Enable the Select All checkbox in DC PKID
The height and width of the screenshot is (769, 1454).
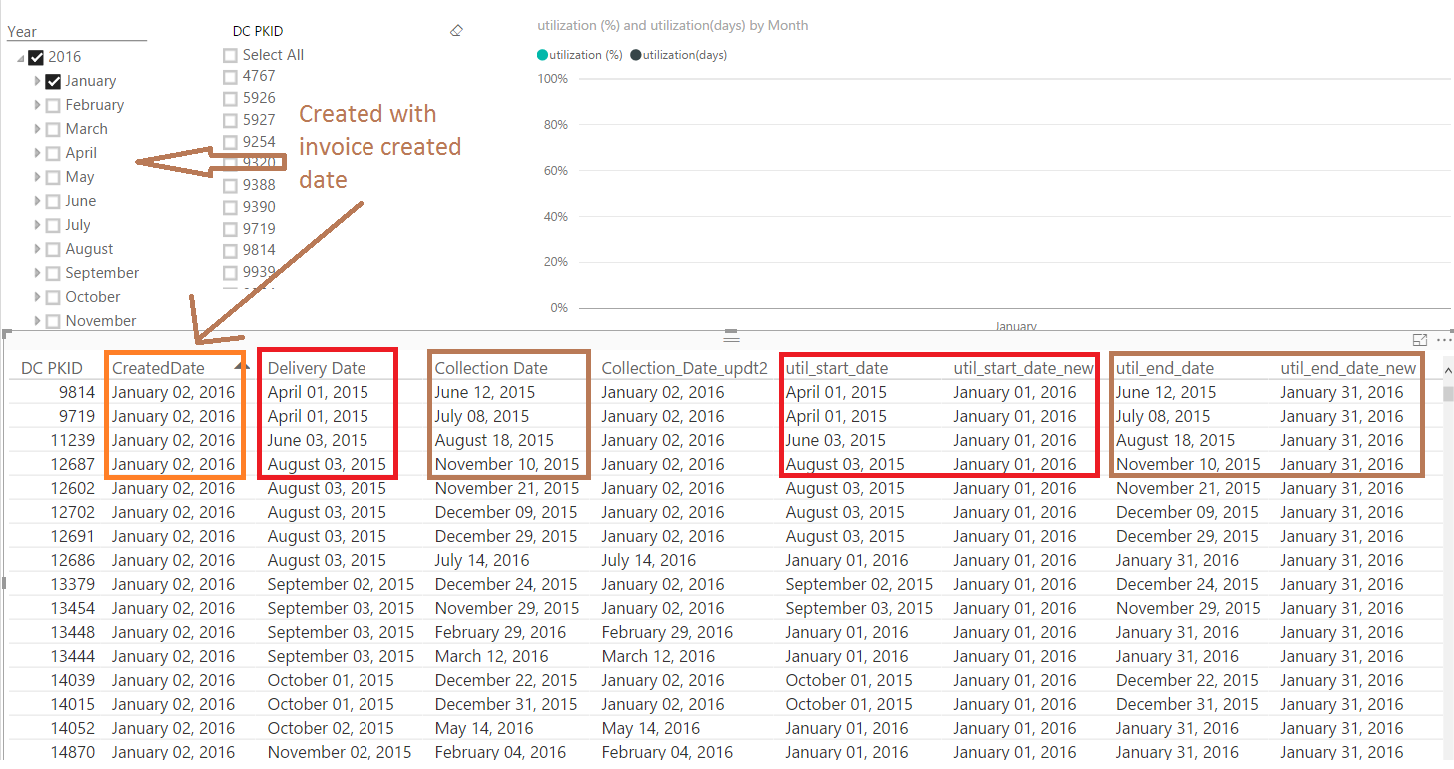click(x=231, y=55)
